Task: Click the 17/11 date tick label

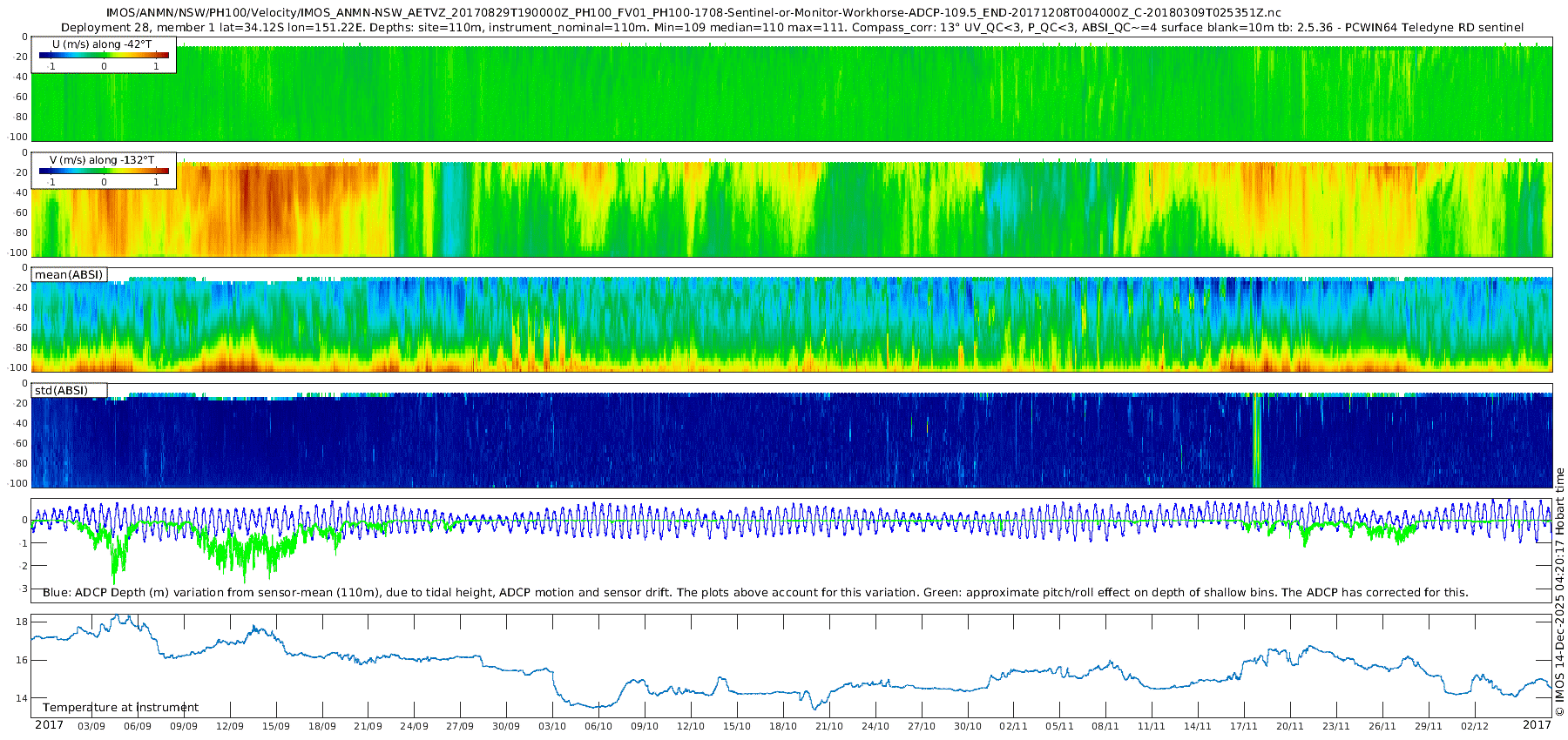Action: click(1244, 726)
